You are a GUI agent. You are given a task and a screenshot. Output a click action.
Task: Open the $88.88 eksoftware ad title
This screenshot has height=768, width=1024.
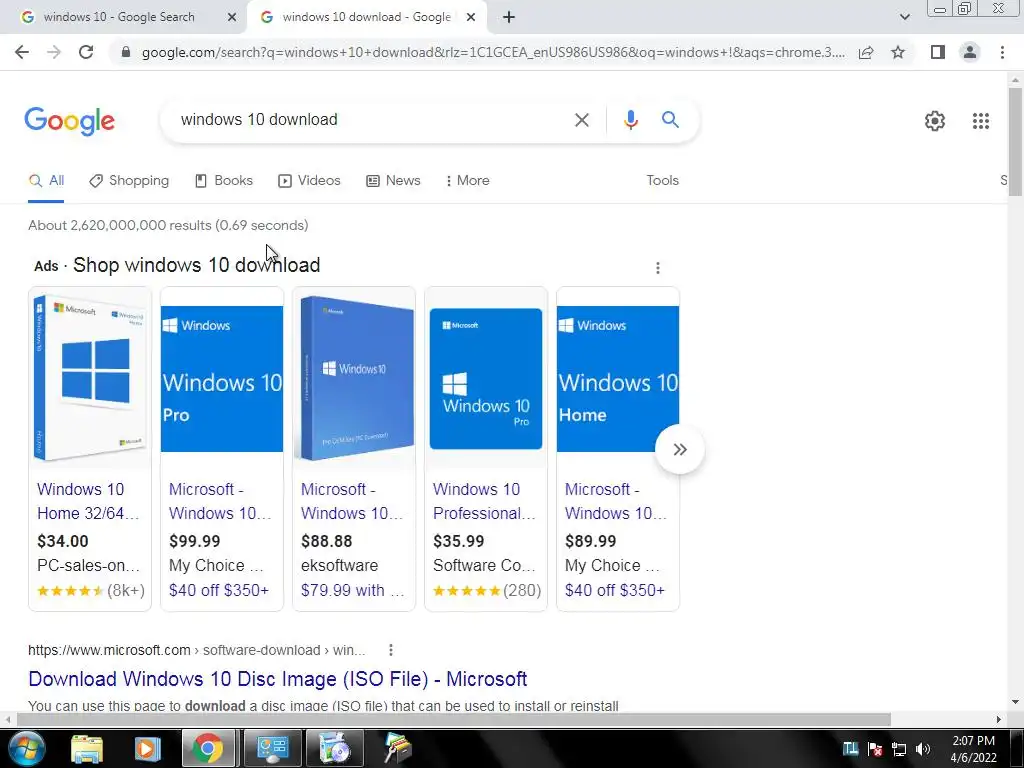352,502
